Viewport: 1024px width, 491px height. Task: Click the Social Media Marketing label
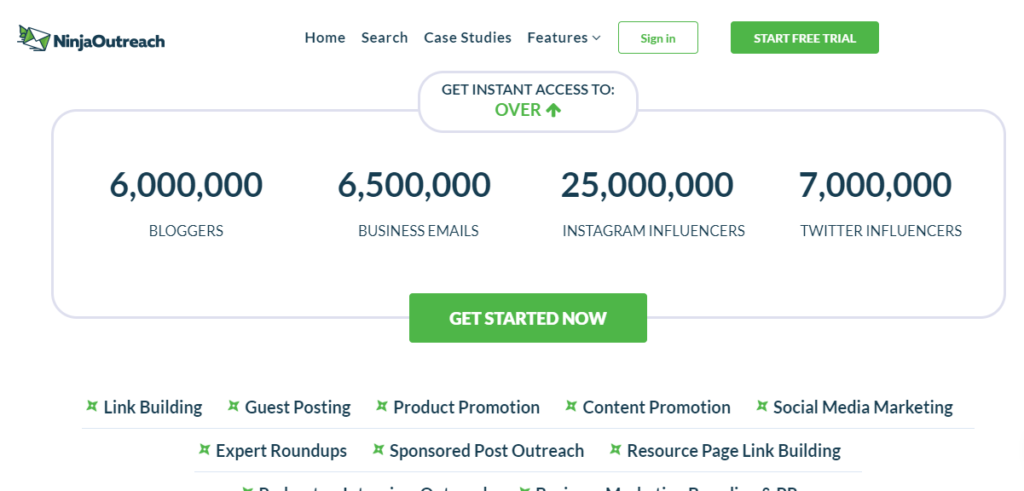click(x=862, y=407)
